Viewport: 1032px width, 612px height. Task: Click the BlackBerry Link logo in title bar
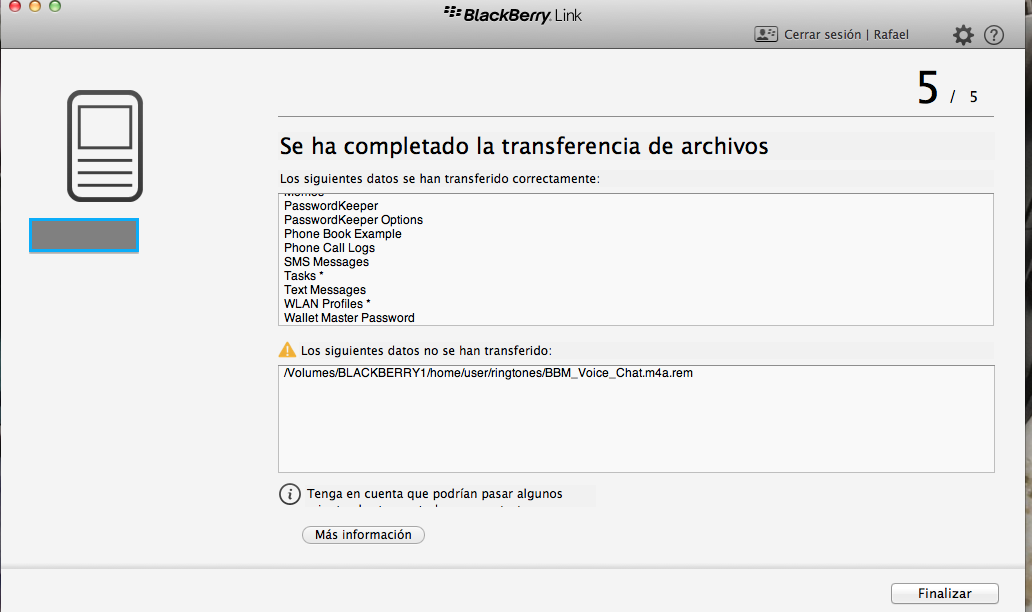(512, 14)
